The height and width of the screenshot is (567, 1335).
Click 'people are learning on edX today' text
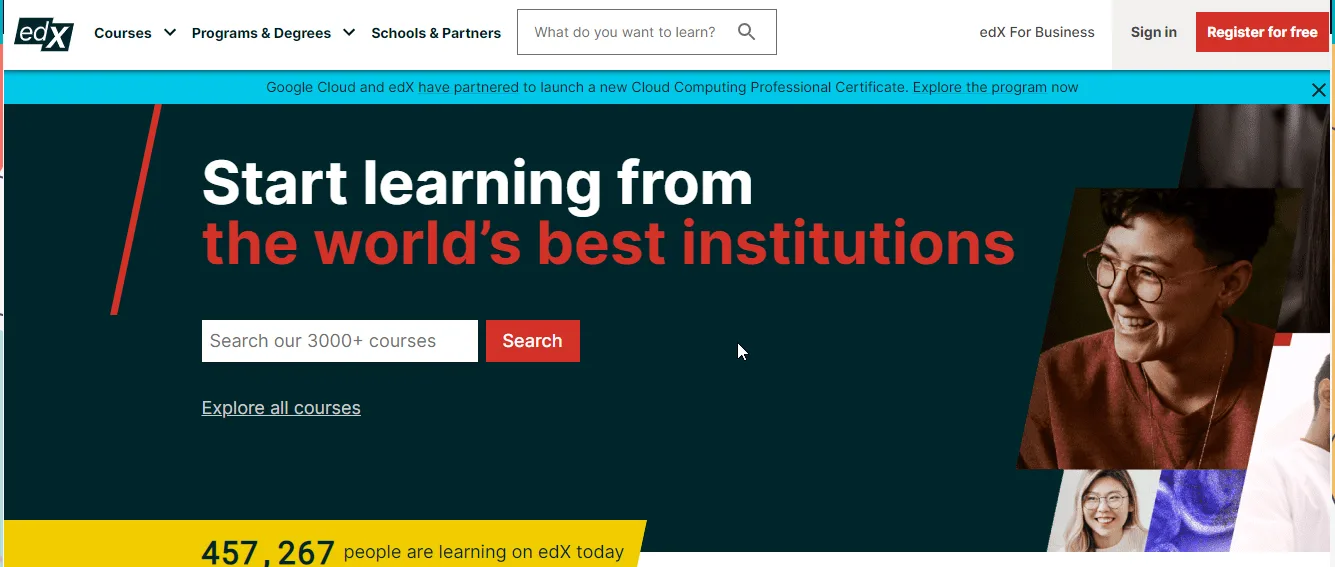pyautogui.click(x=483, y=552)
